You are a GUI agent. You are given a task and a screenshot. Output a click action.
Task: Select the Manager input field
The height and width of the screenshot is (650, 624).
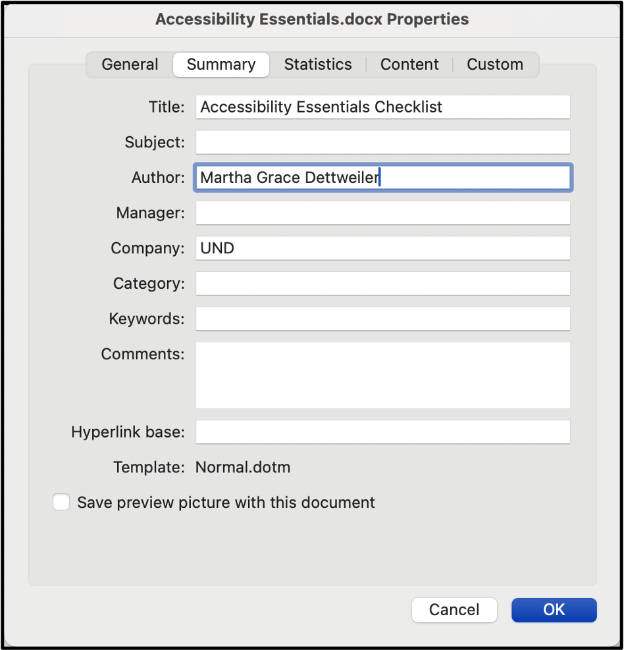coord(382,213)
